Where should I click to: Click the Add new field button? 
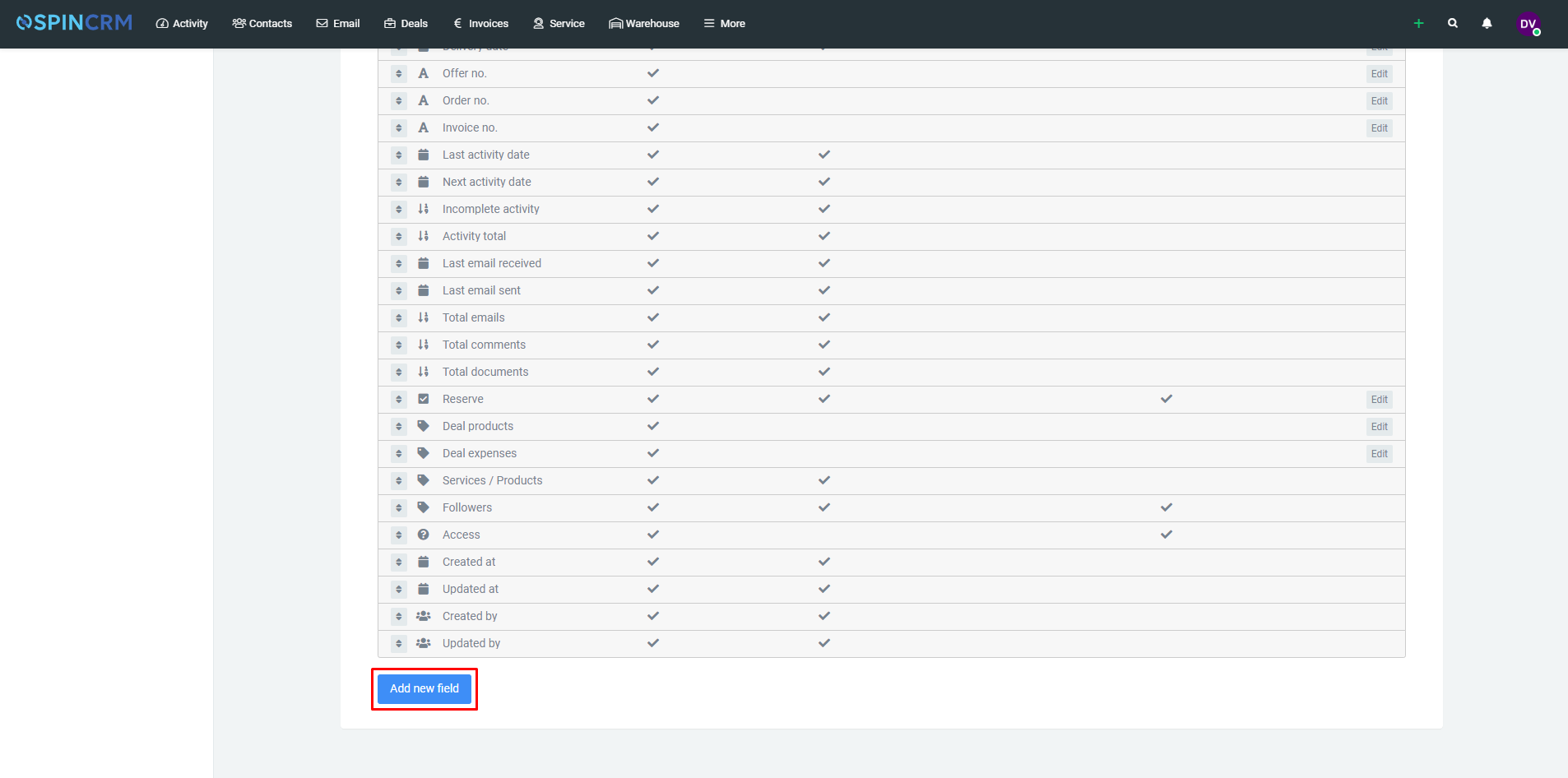pos(424,688)
